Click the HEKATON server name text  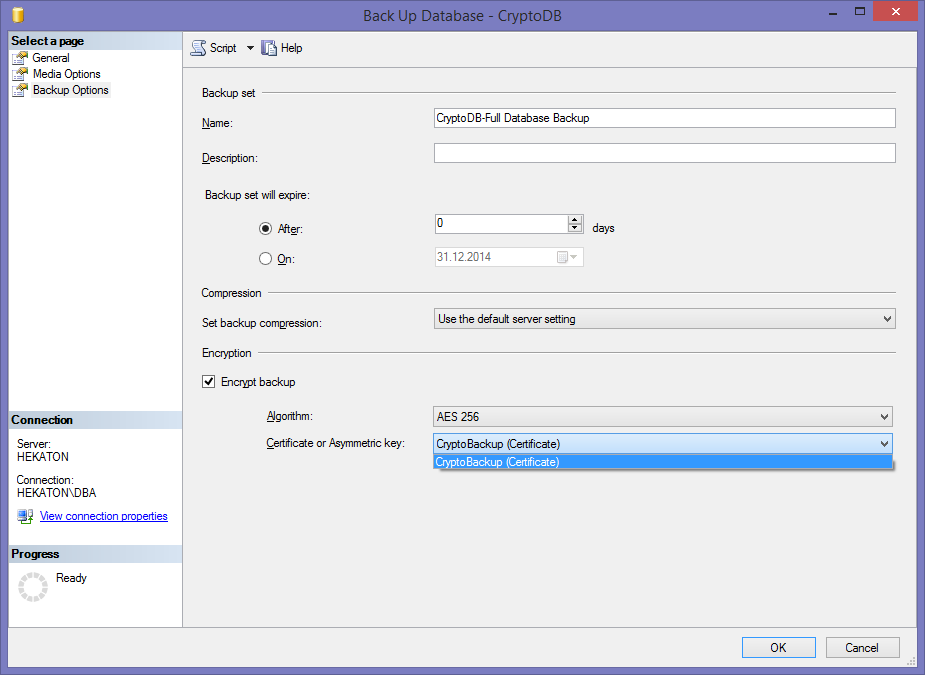pyautogui.click(x=42, y=457)
